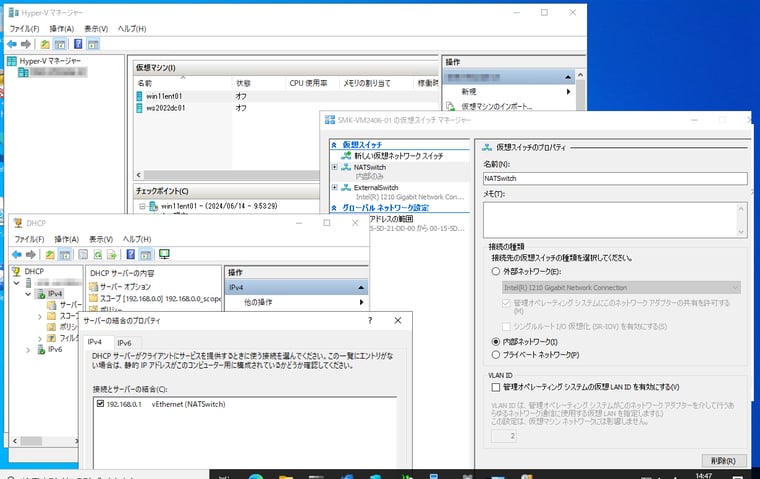Screen dimensions: 760x479
Task: Expand IPv6 node chevron in DHCP tree
Action: point(28,350)
